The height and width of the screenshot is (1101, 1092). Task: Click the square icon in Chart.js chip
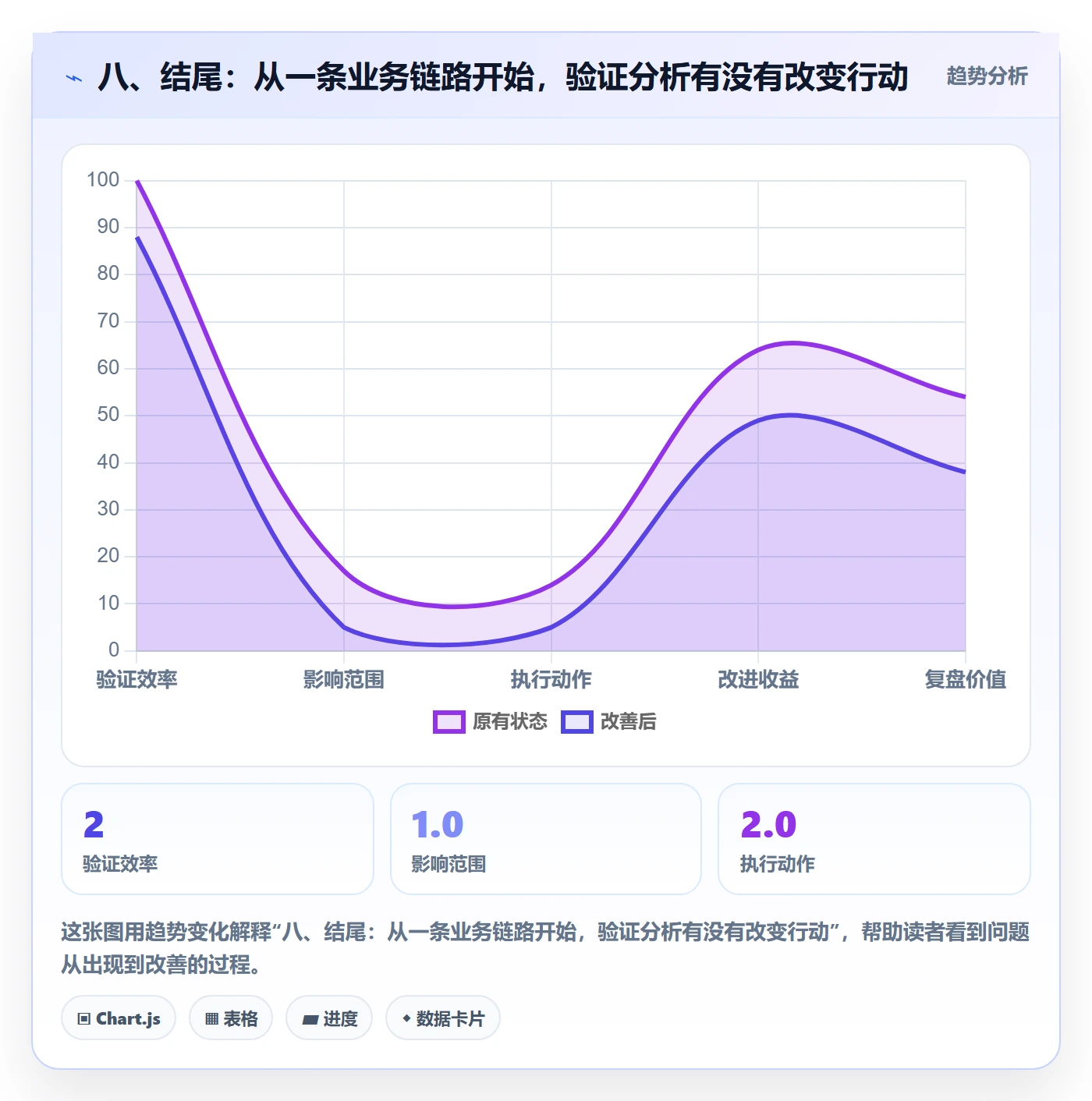click(x=83, y=1019)
